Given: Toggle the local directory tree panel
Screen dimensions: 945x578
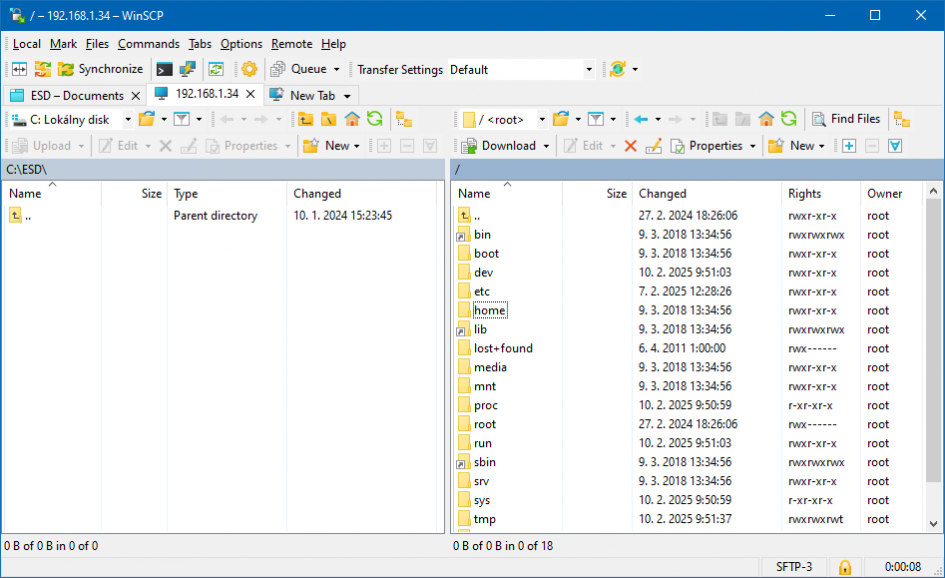Looking at the screenshot, I should click(404, 119).
